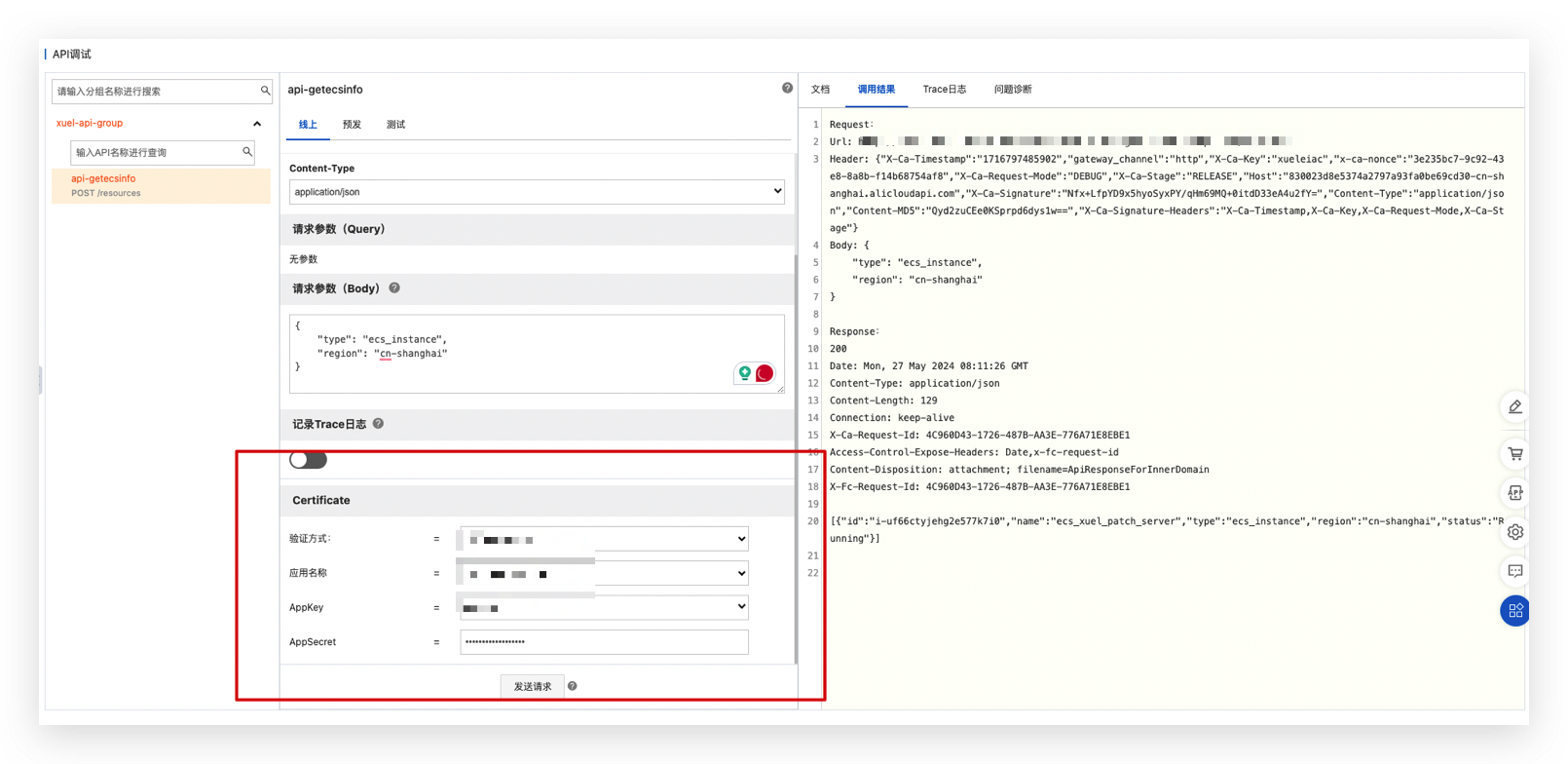Enable the 记录Trace日志 toggle switch
This screenshot has width=1568, height=764.
pos(308,460)
